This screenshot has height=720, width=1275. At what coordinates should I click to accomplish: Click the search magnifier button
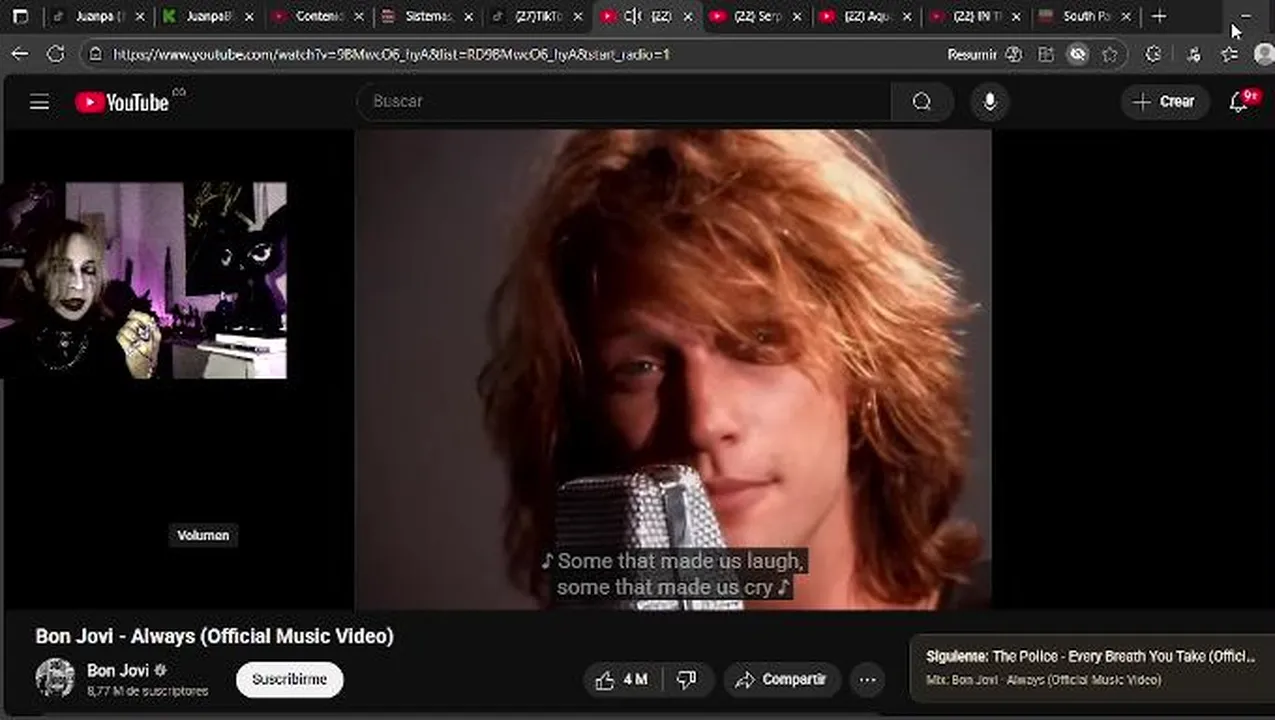[922, 101]
